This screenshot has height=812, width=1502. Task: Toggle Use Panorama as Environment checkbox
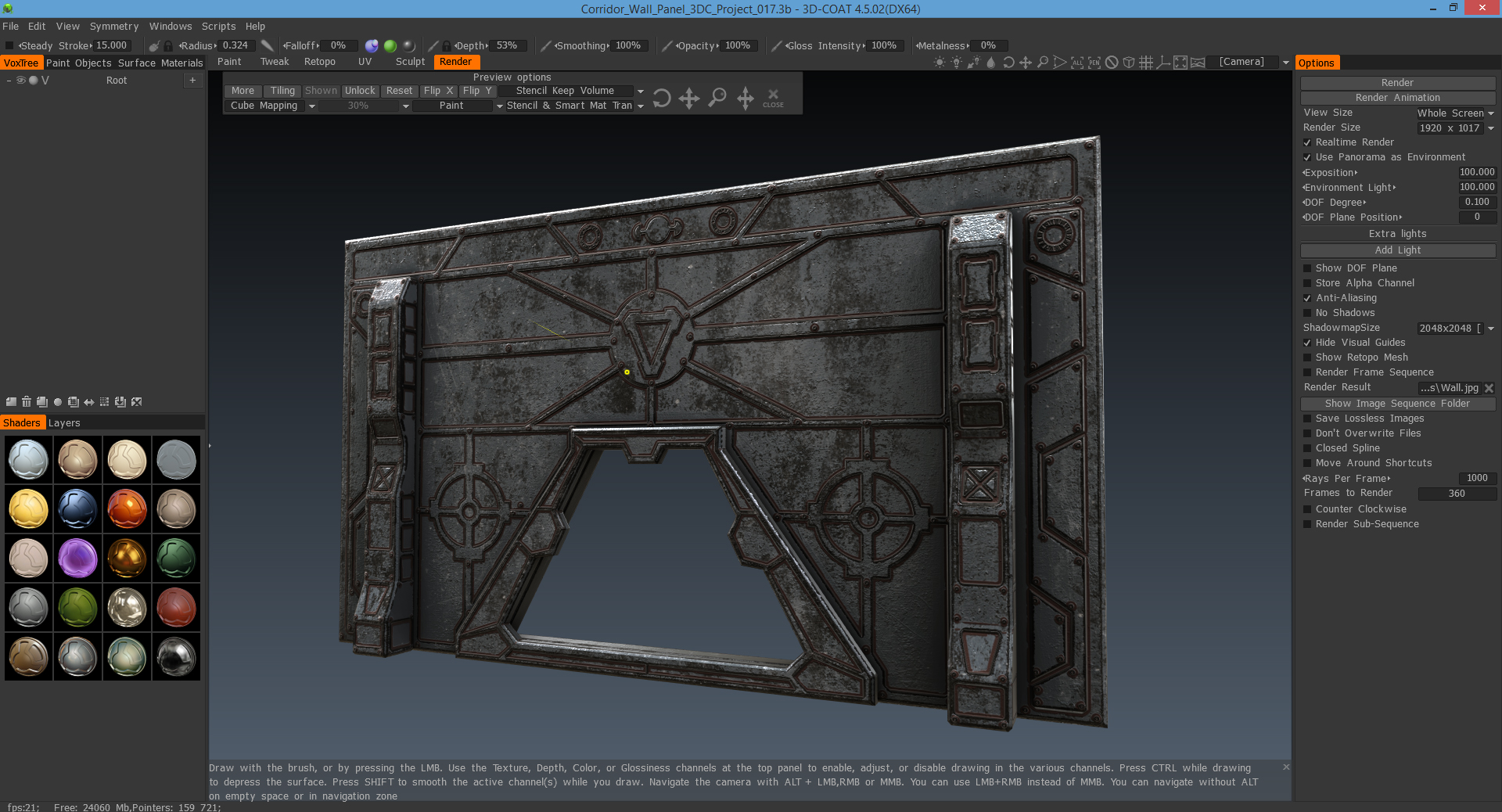click(1307, 157)
